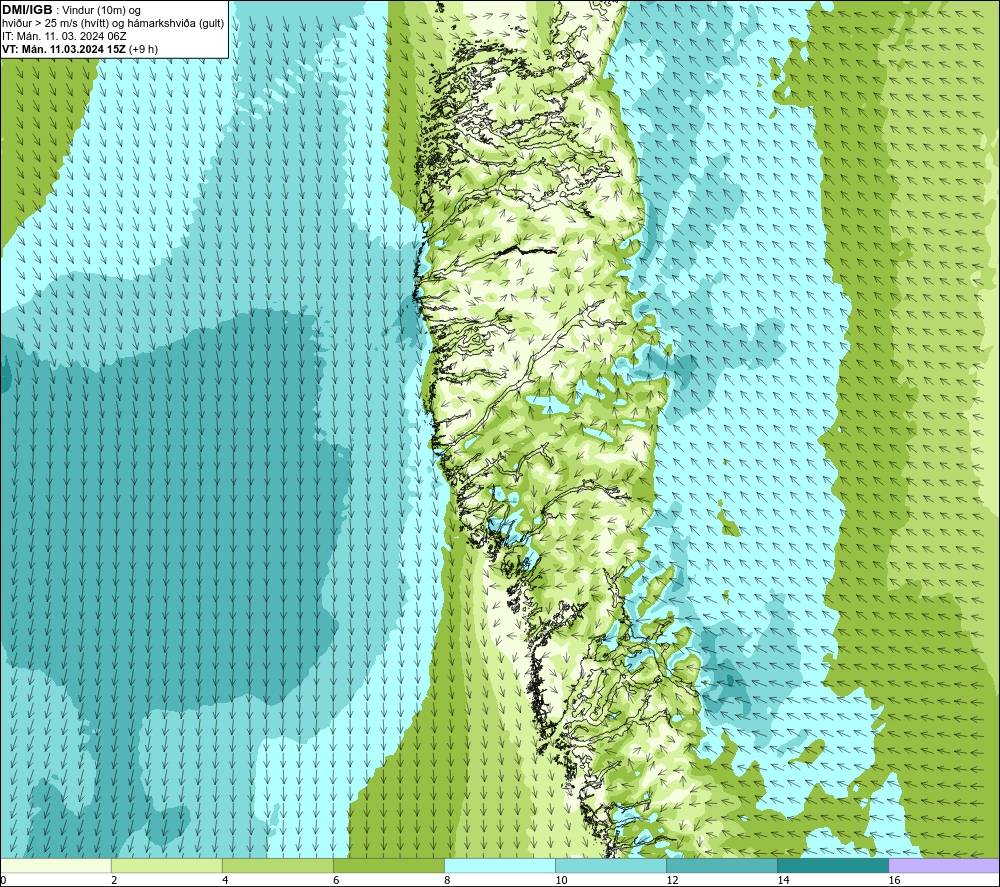Click the legend label "6"
Viewport: 1000px width, 887px height.
(336, 881)
